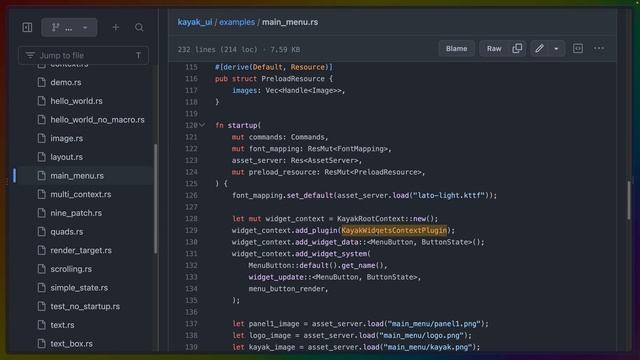Open Raw file view
This screenshot has height=360, width=640.
tap(494, 49)
